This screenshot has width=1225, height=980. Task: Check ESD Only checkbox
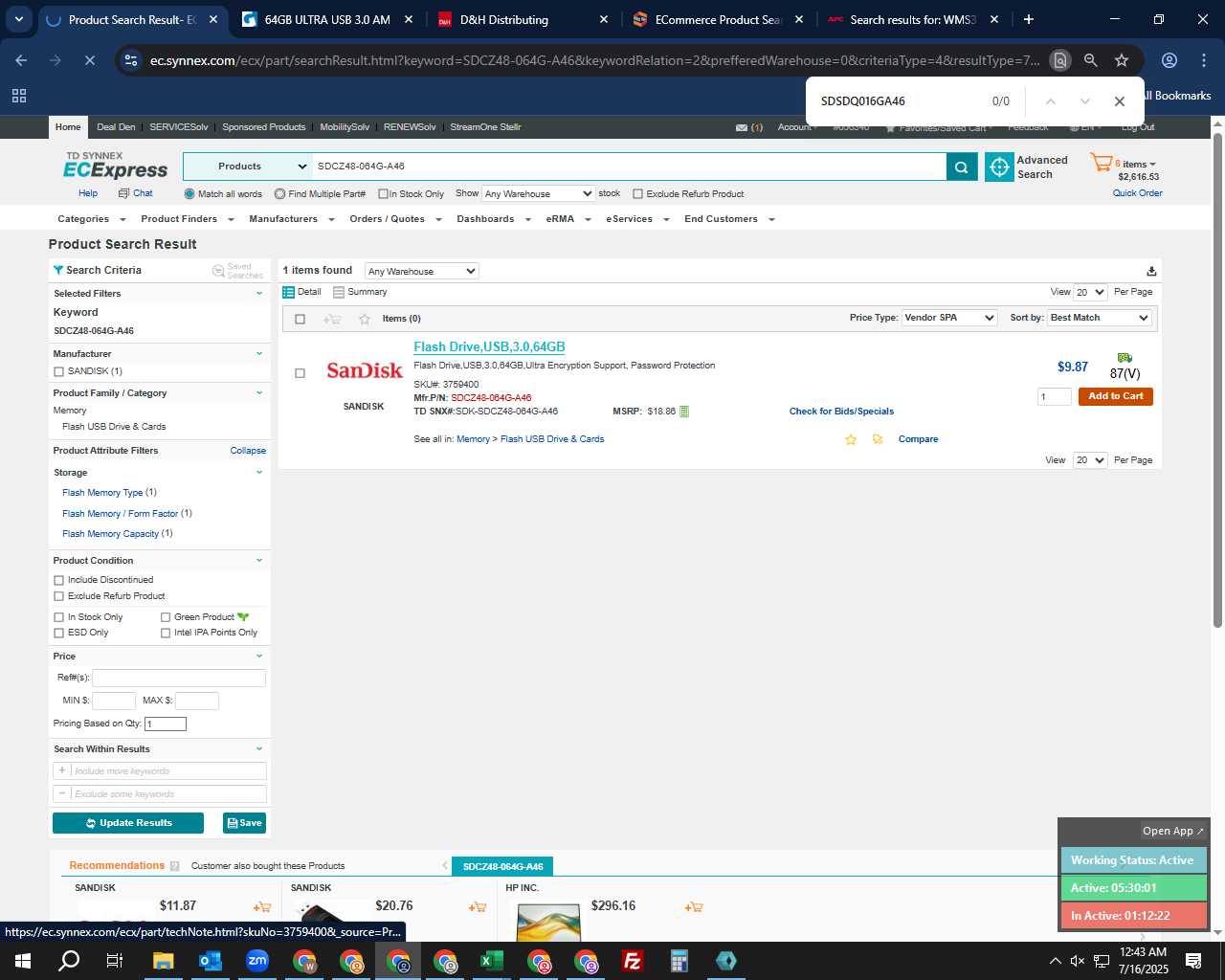(59, 633)
